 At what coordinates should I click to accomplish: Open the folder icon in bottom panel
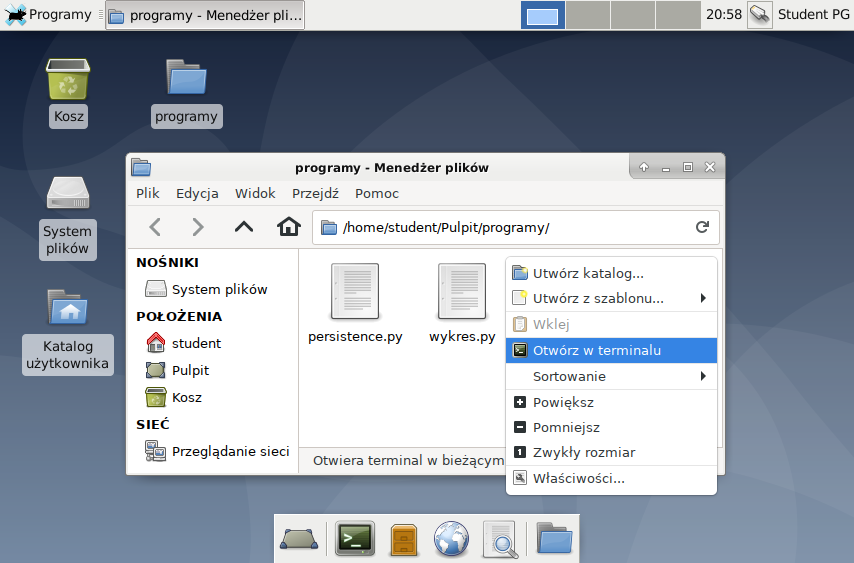[554, 539]
